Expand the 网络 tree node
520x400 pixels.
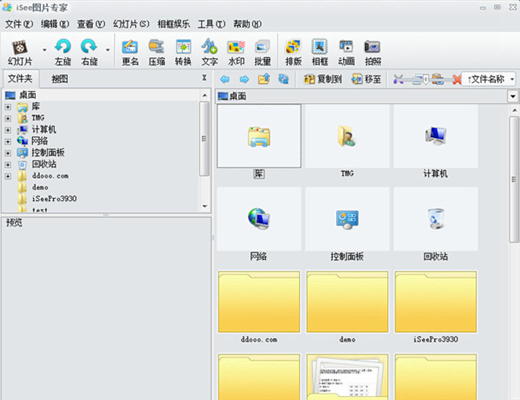pyautogui.click(x=8, y=142)
